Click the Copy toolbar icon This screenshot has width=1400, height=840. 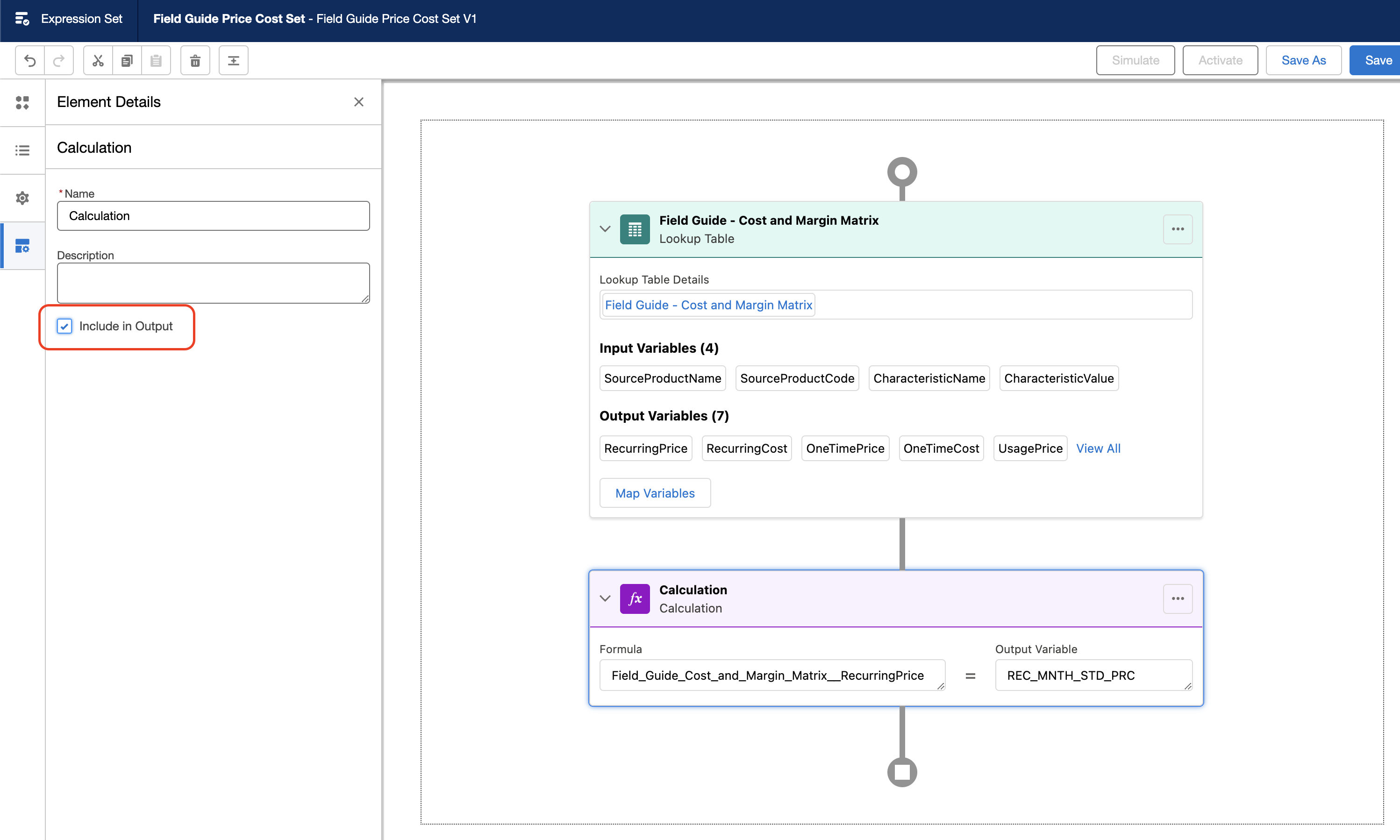coord(127,60)
